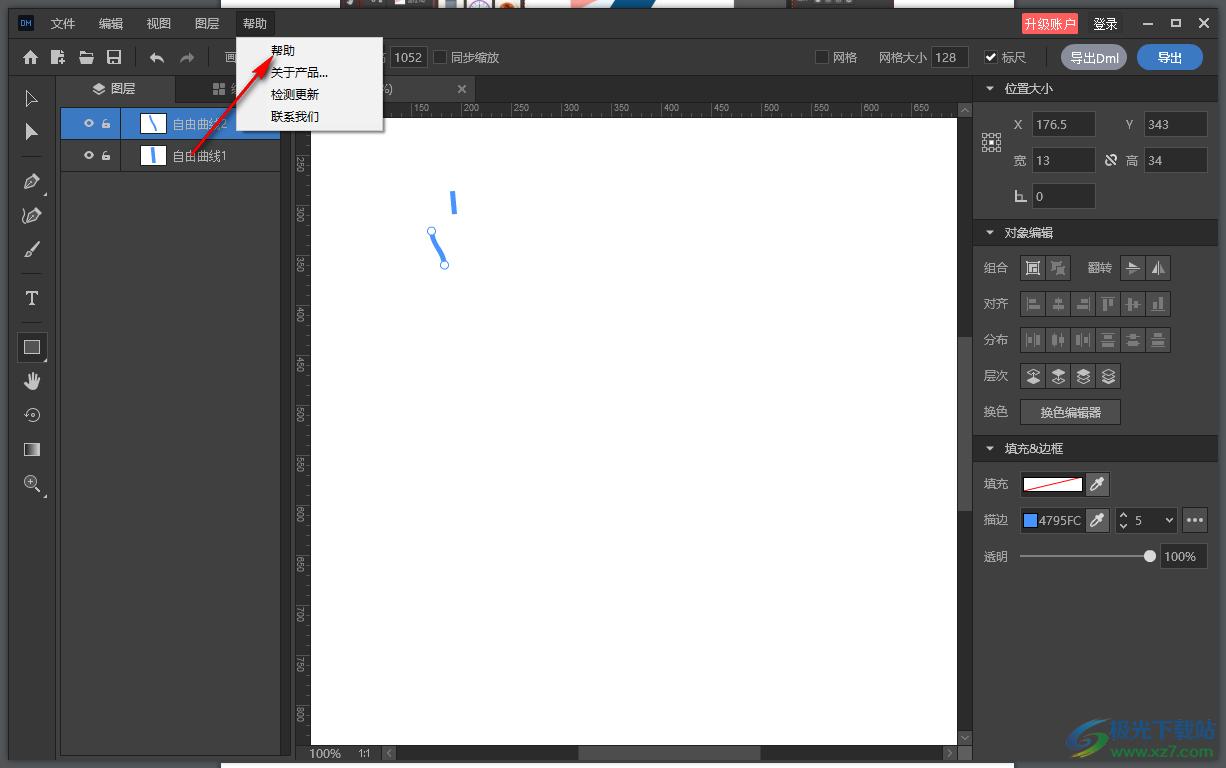The width and height of the screenshot is (1226, 768).
Task: Click the blue stroke color swatch
Action: coord(1030,520)
